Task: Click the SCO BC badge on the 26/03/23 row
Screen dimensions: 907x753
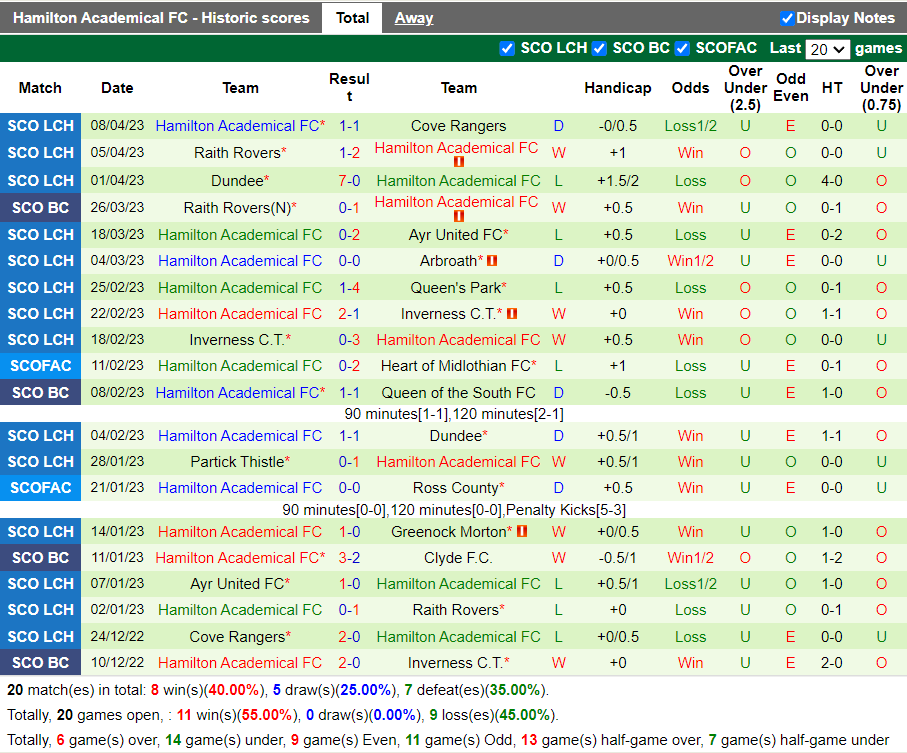Action: 40,208
